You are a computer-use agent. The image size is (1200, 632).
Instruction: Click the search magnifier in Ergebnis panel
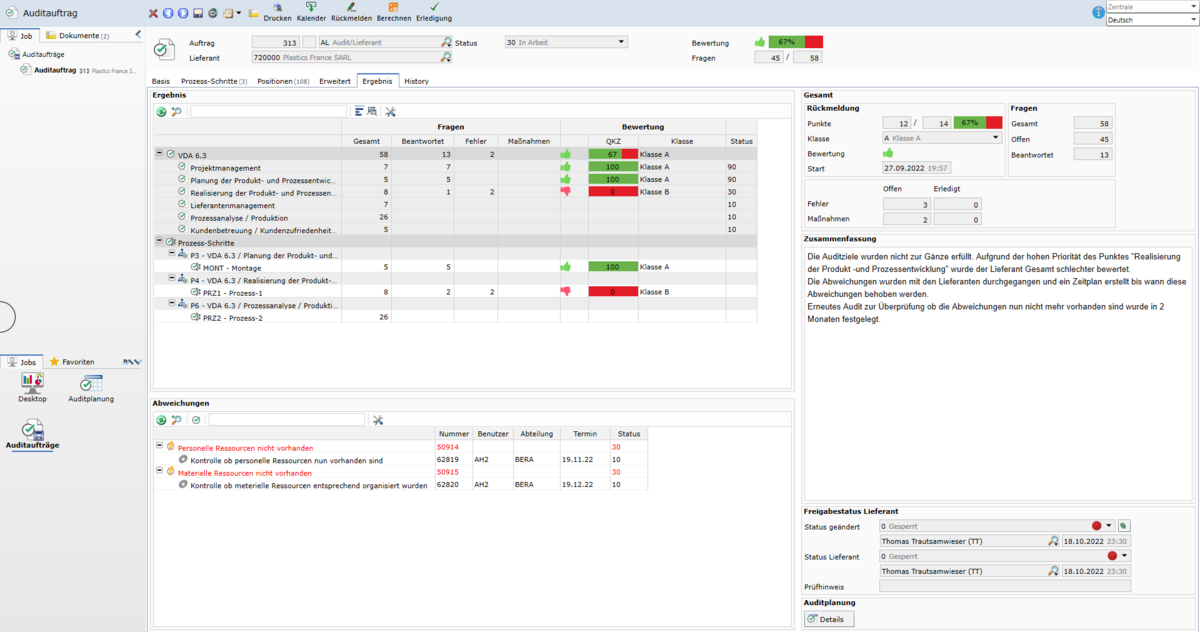coord(177,112)
